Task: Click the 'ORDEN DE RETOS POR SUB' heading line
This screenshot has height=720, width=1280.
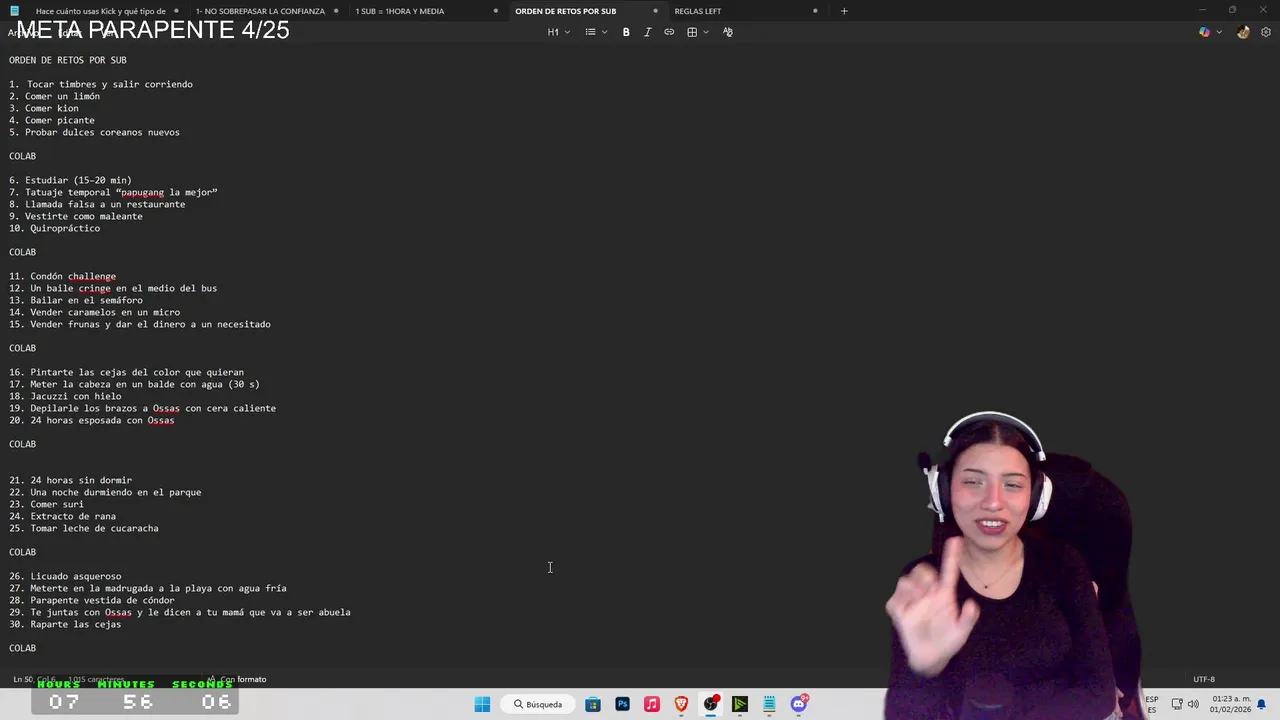Action: (x=68, y=60)
